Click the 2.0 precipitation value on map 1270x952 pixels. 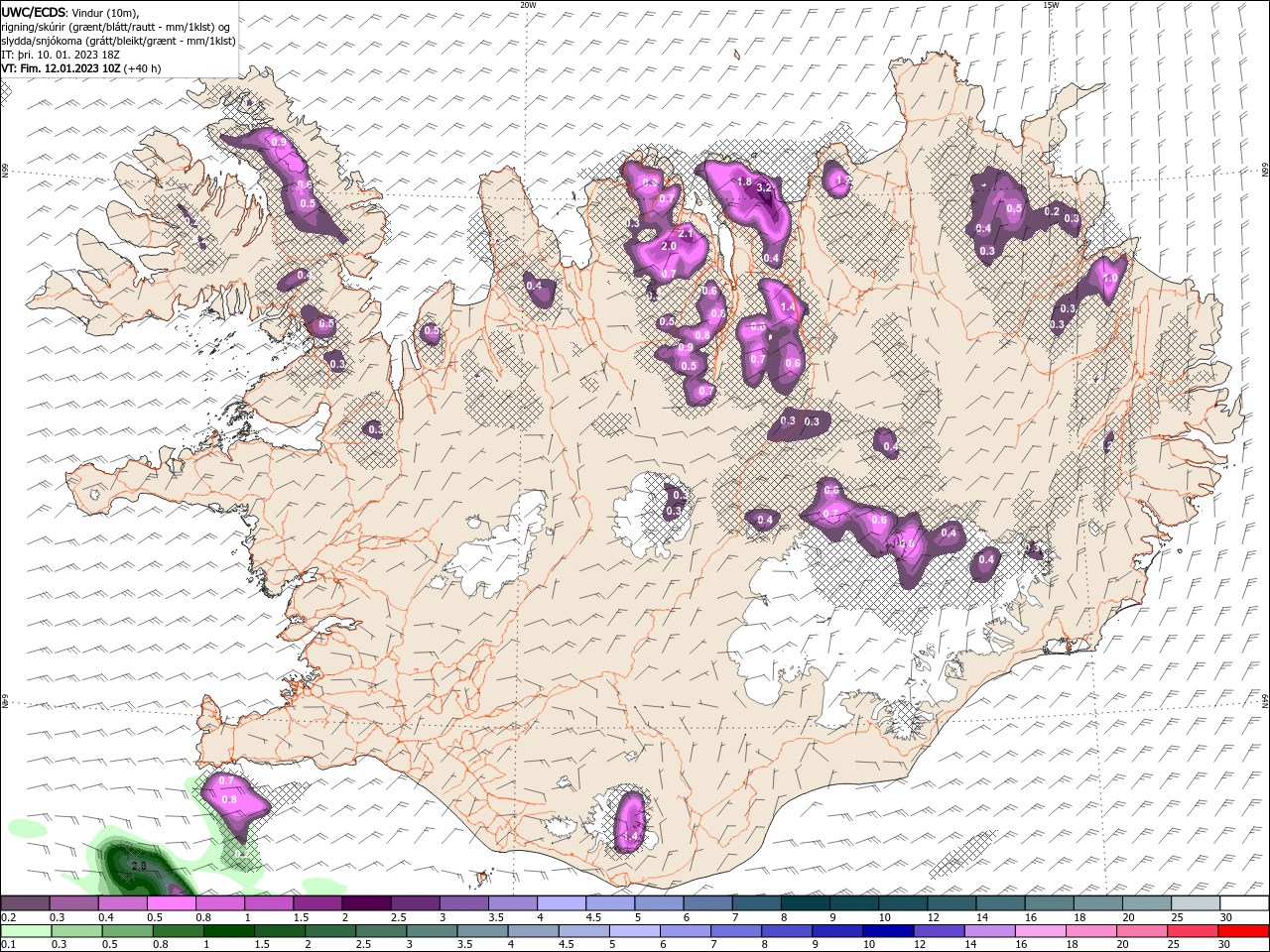(668, 246)
